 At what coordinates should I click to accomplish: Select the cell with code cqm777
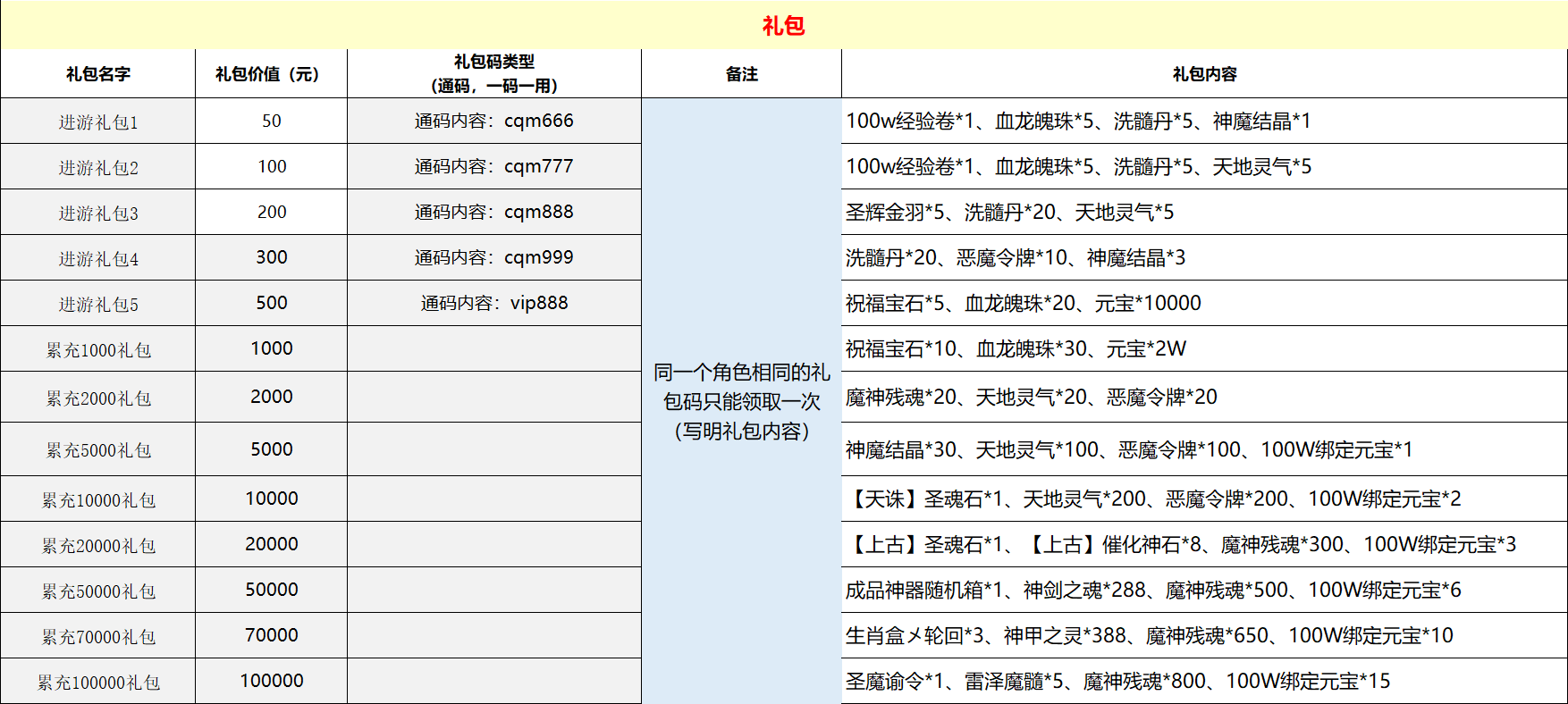pyautogui.click(x=493, y=167)
